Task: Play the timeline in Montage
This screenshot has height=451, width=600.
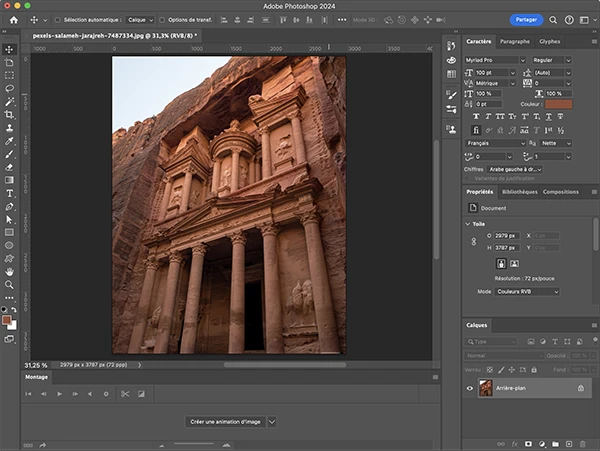Action: point(59,394)
